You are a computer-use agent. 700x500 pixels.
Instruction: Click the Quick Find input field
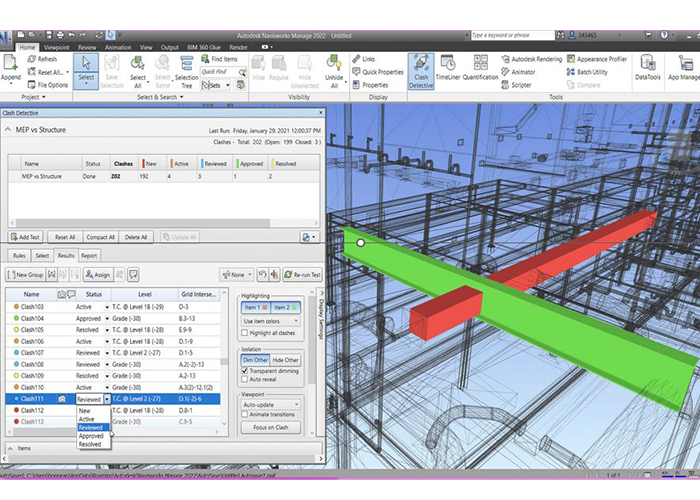click(x=220, y=72)
